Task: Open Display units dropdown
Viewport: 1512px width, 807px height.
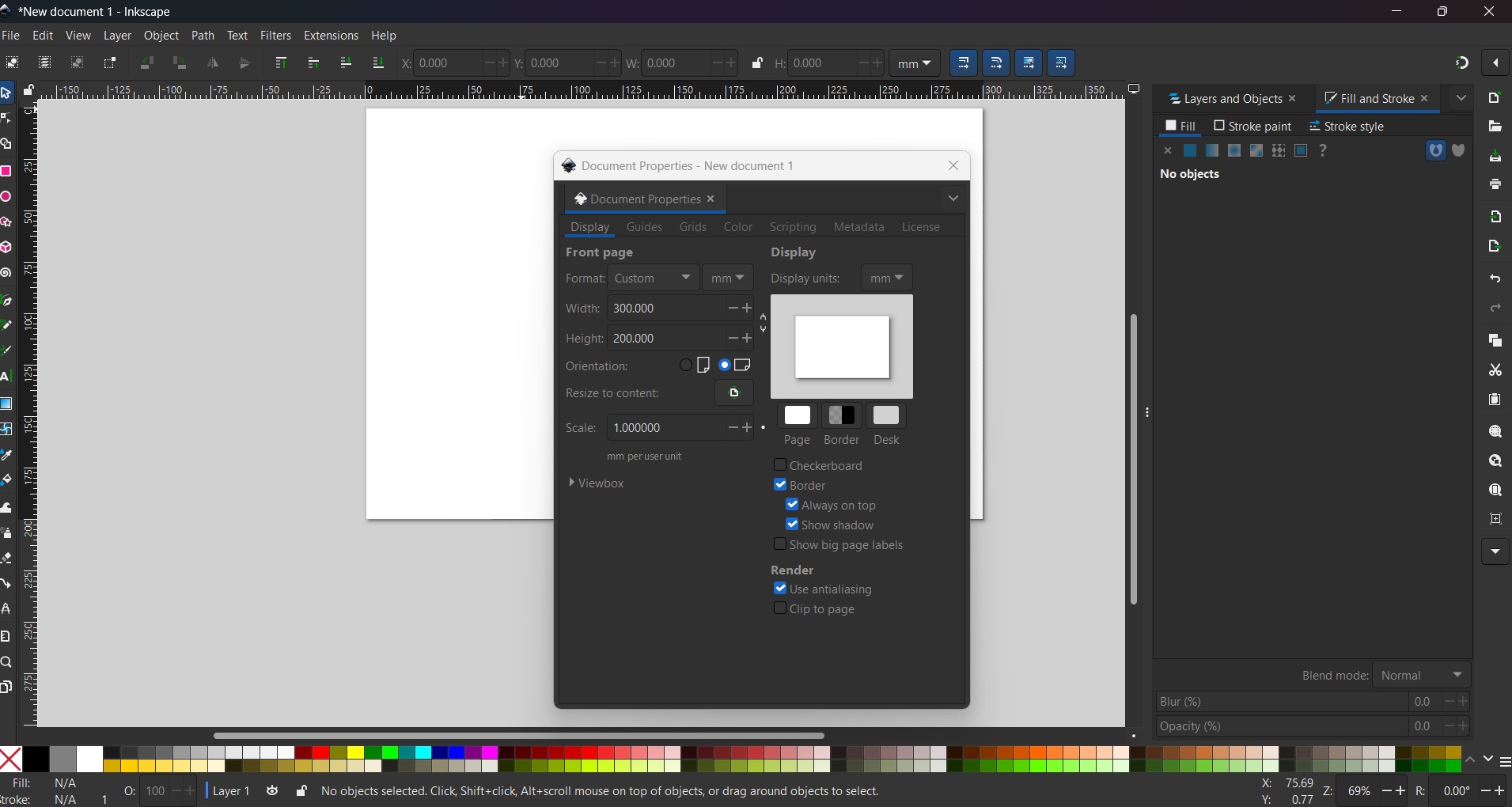Action: [x=887, y=278]
